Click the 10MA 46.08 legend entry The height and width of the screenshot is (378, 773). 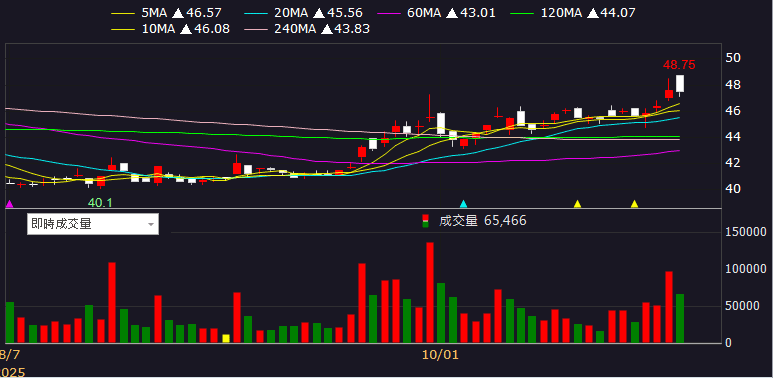click(171, 29)
